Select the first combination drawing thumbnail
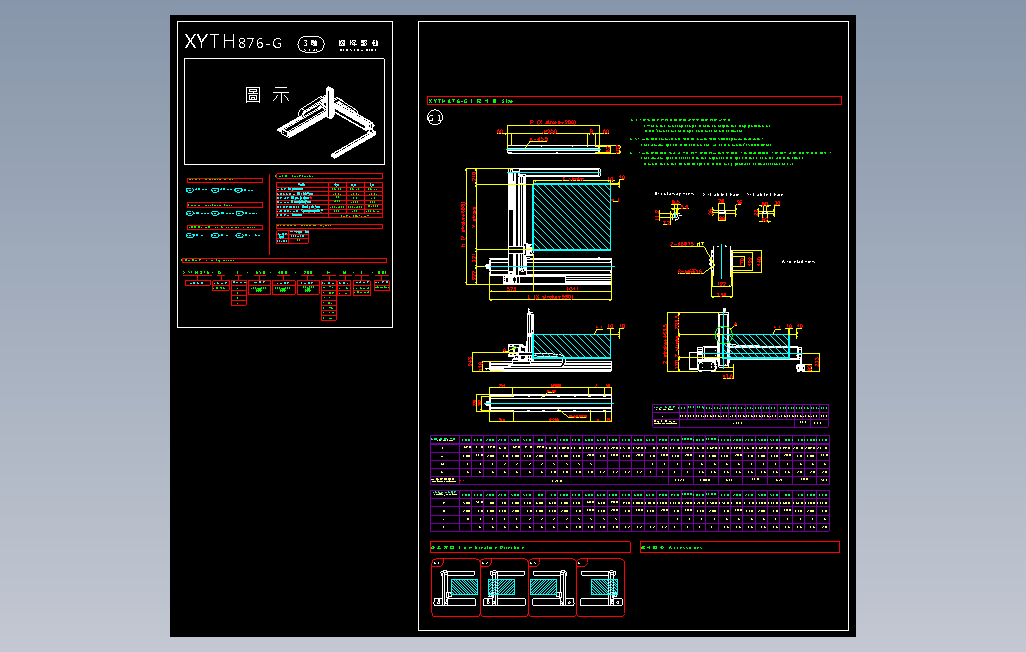Viewport: 1026px width, 652px height. point(455,587)
